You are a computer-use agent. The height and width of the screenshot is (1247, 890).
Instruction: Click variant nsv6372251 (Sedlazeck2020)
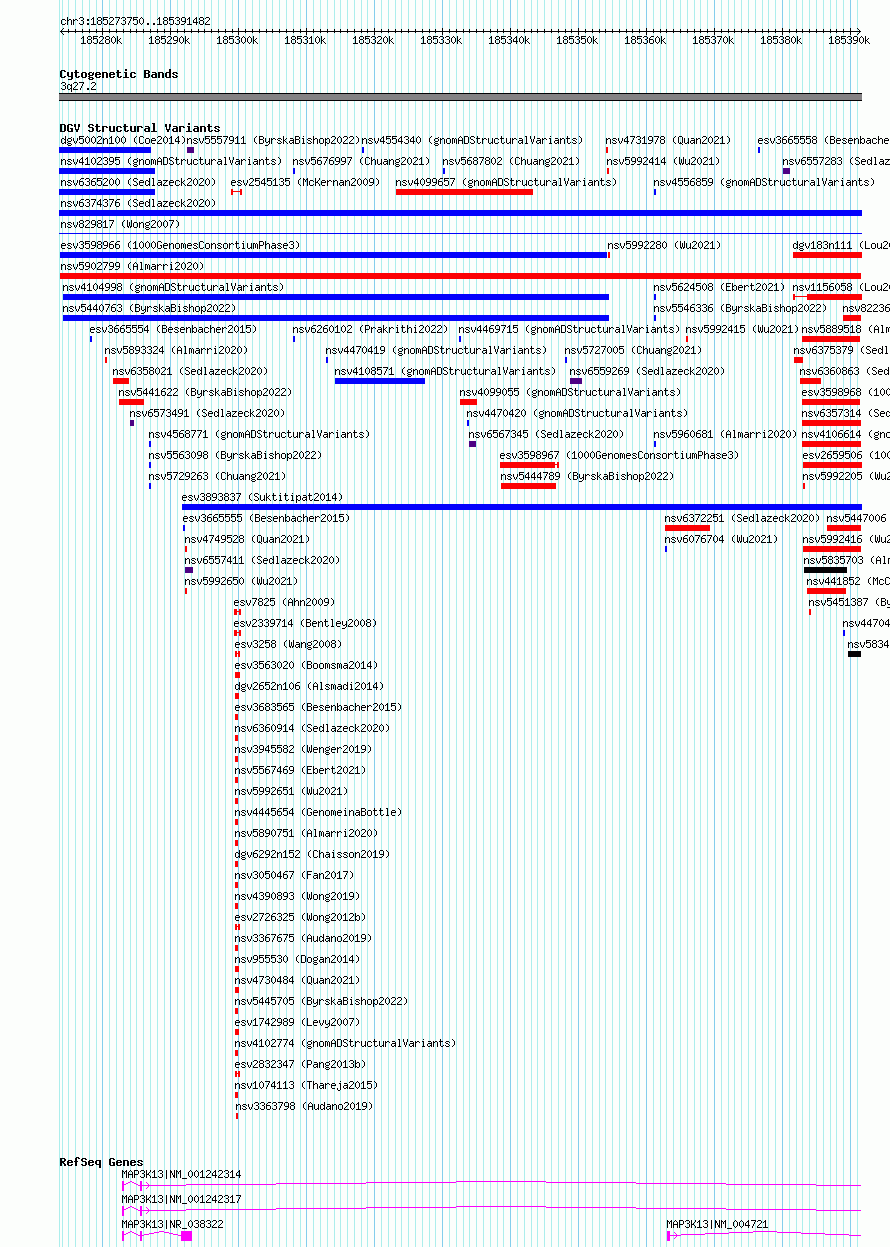pyautogui.click(x=742, y=518)
